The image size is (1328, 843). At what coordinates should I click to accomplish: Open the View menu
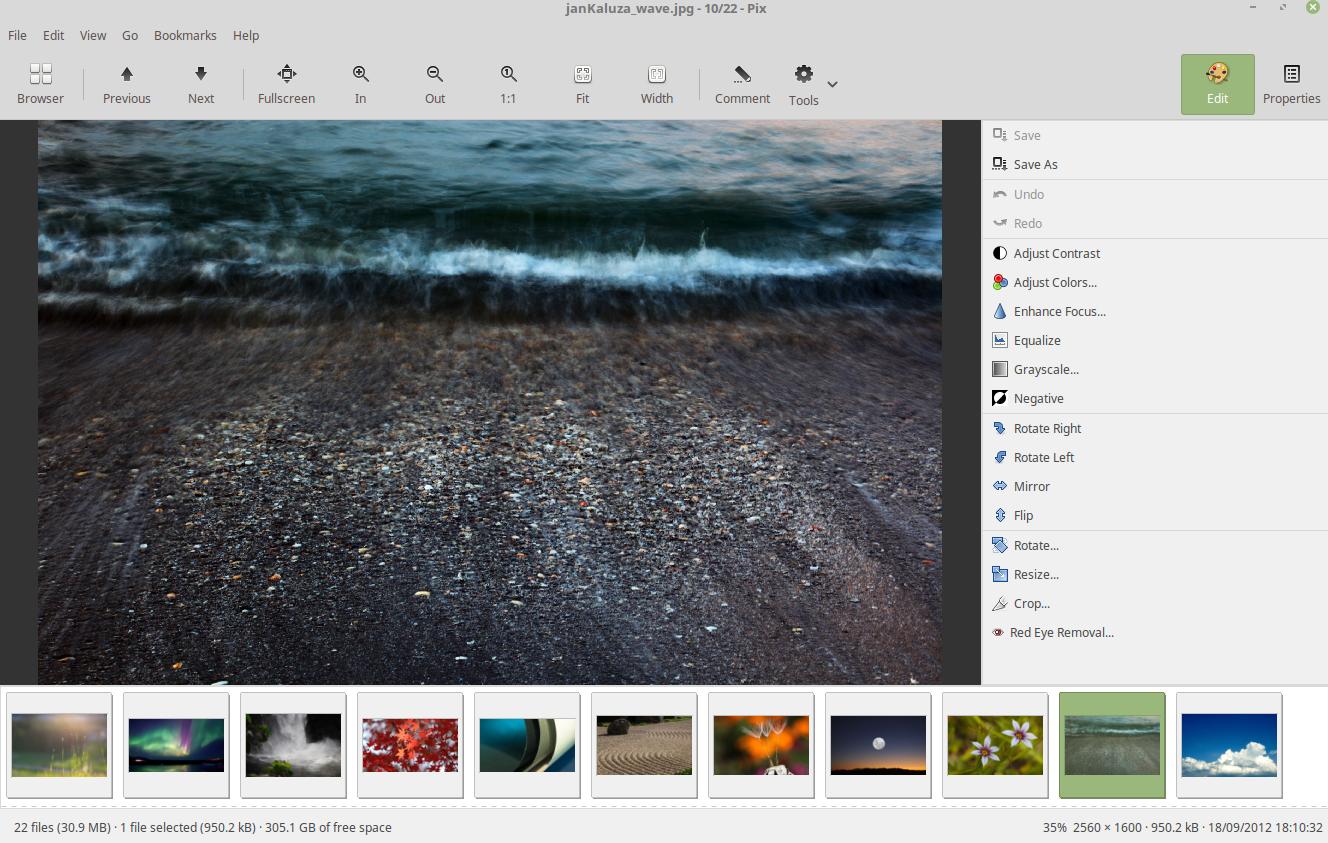tap(93, 35)
